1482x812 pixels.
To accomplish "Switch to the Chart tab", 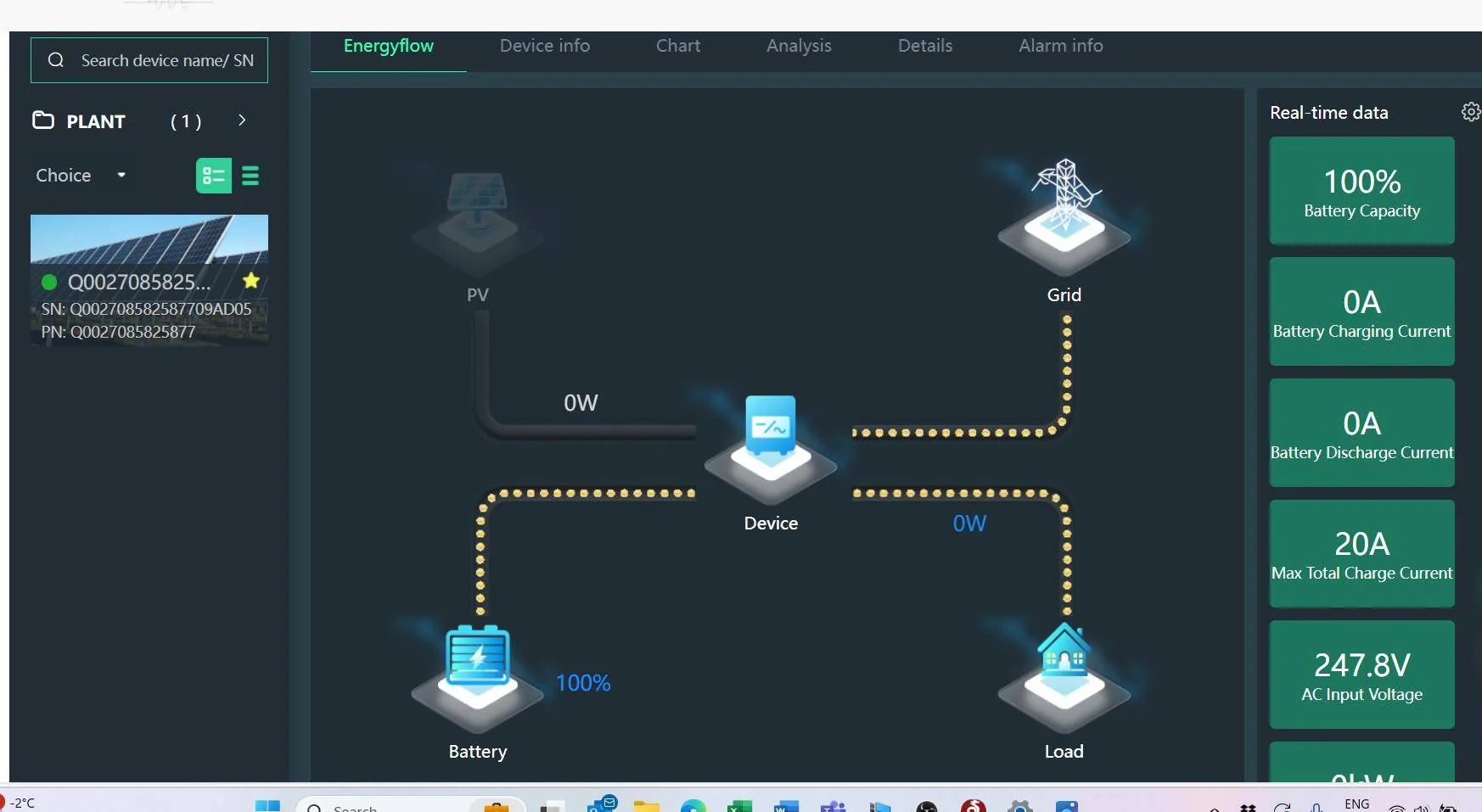I will pos(677,46).
